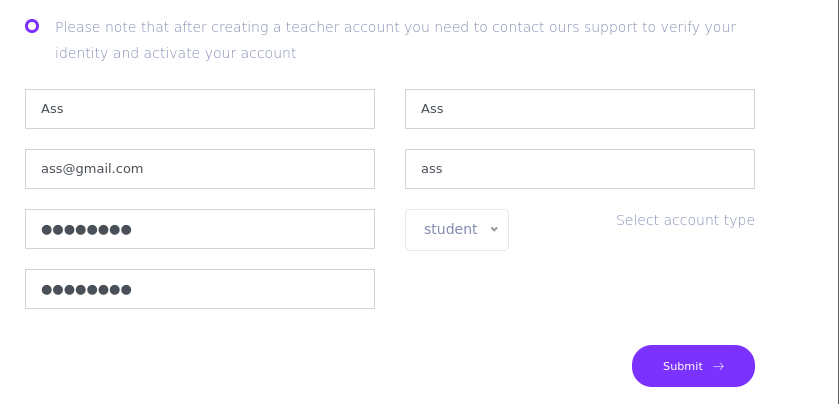Click the "ass@gmail.com" text
Viewport: 839px width, 404px height.
pyautogui.click(x=92, y=169)
